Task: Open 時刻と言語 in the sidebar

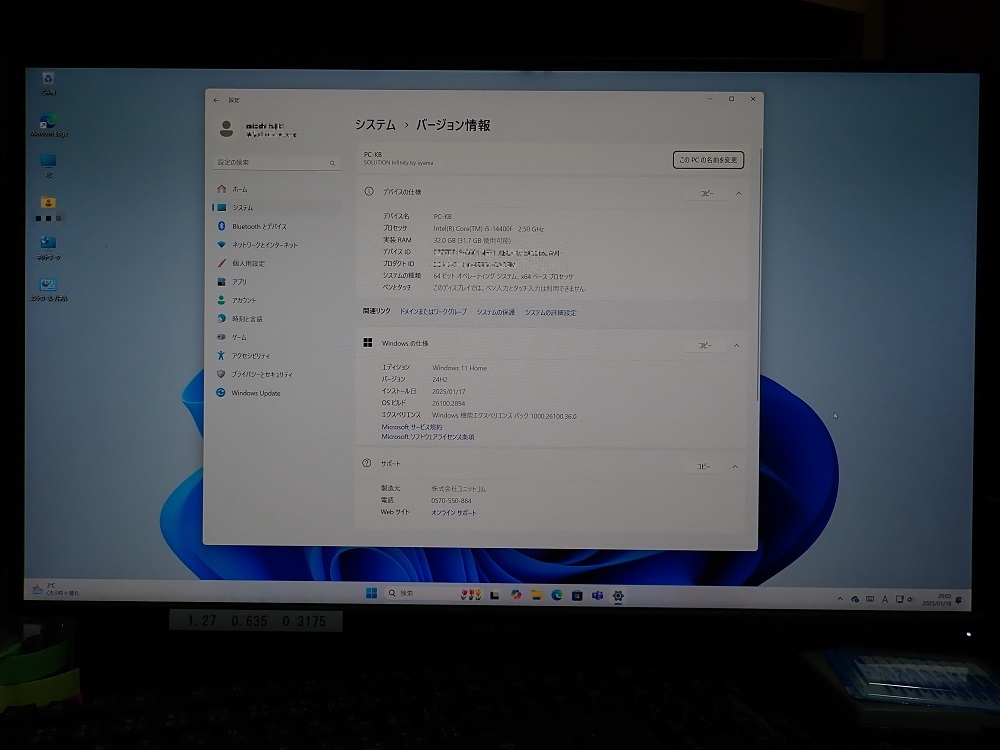Action: (277, 319)
